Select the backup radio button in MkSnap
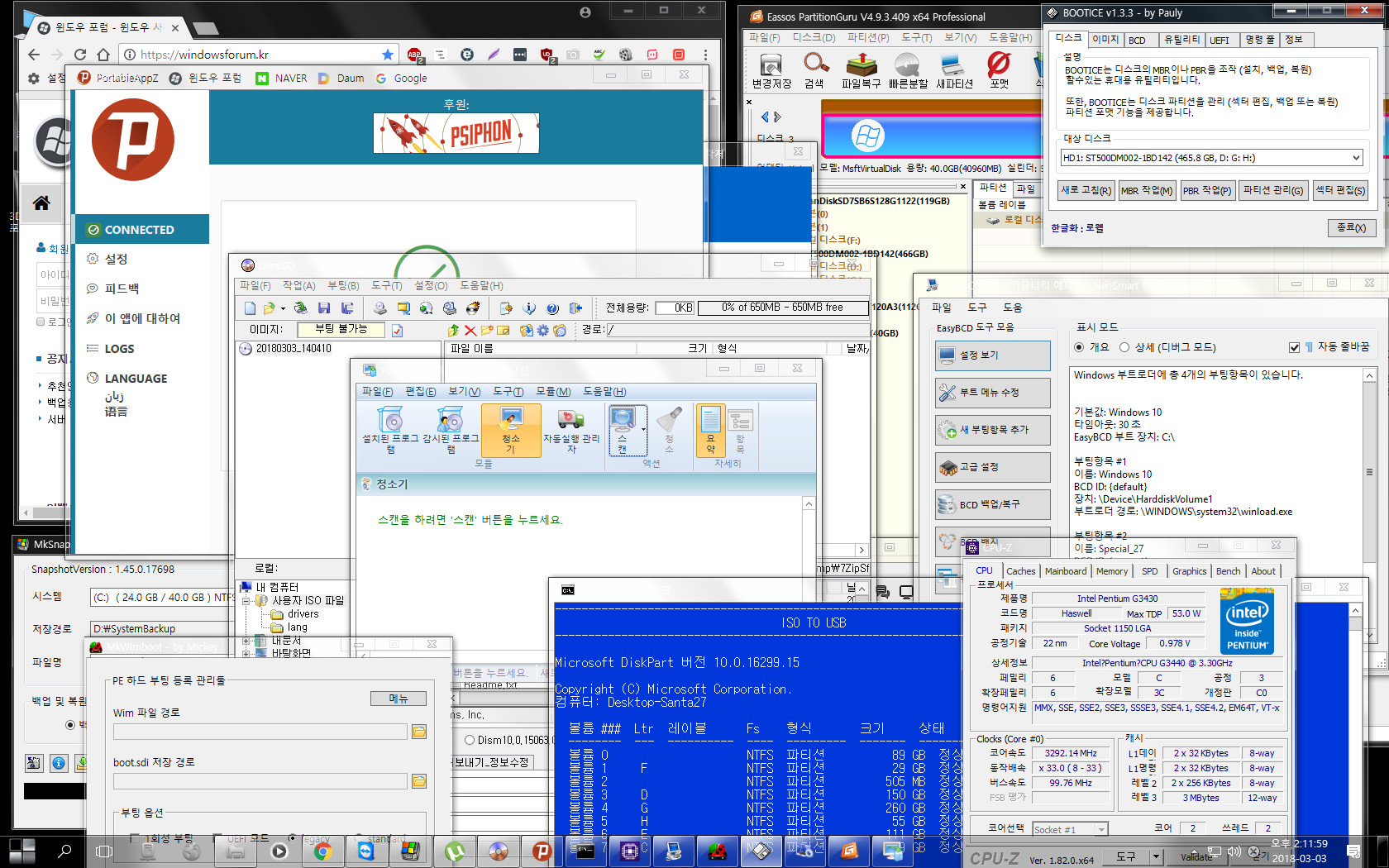 coord(69,725)
